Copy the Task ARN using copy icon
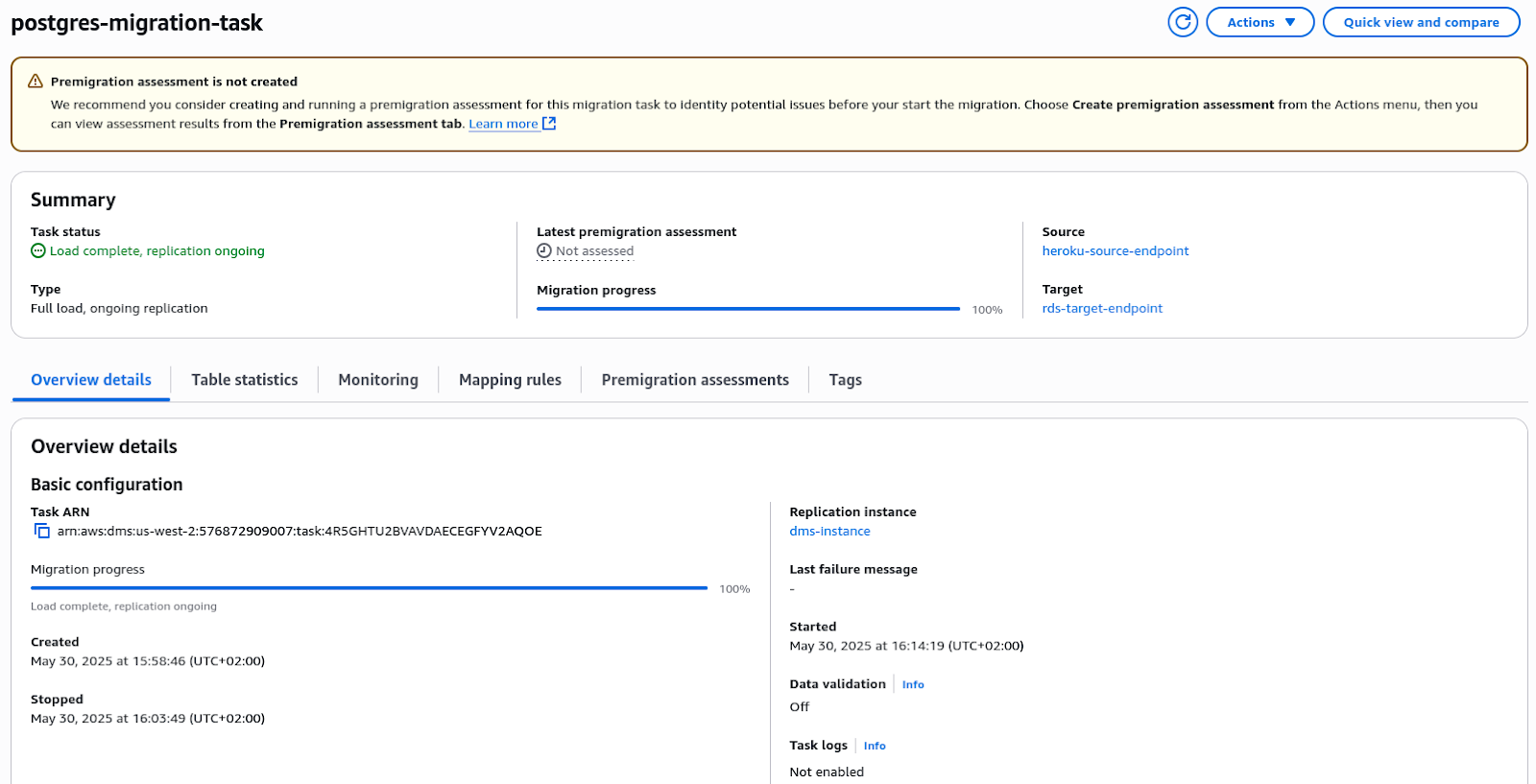 [41, 531]
